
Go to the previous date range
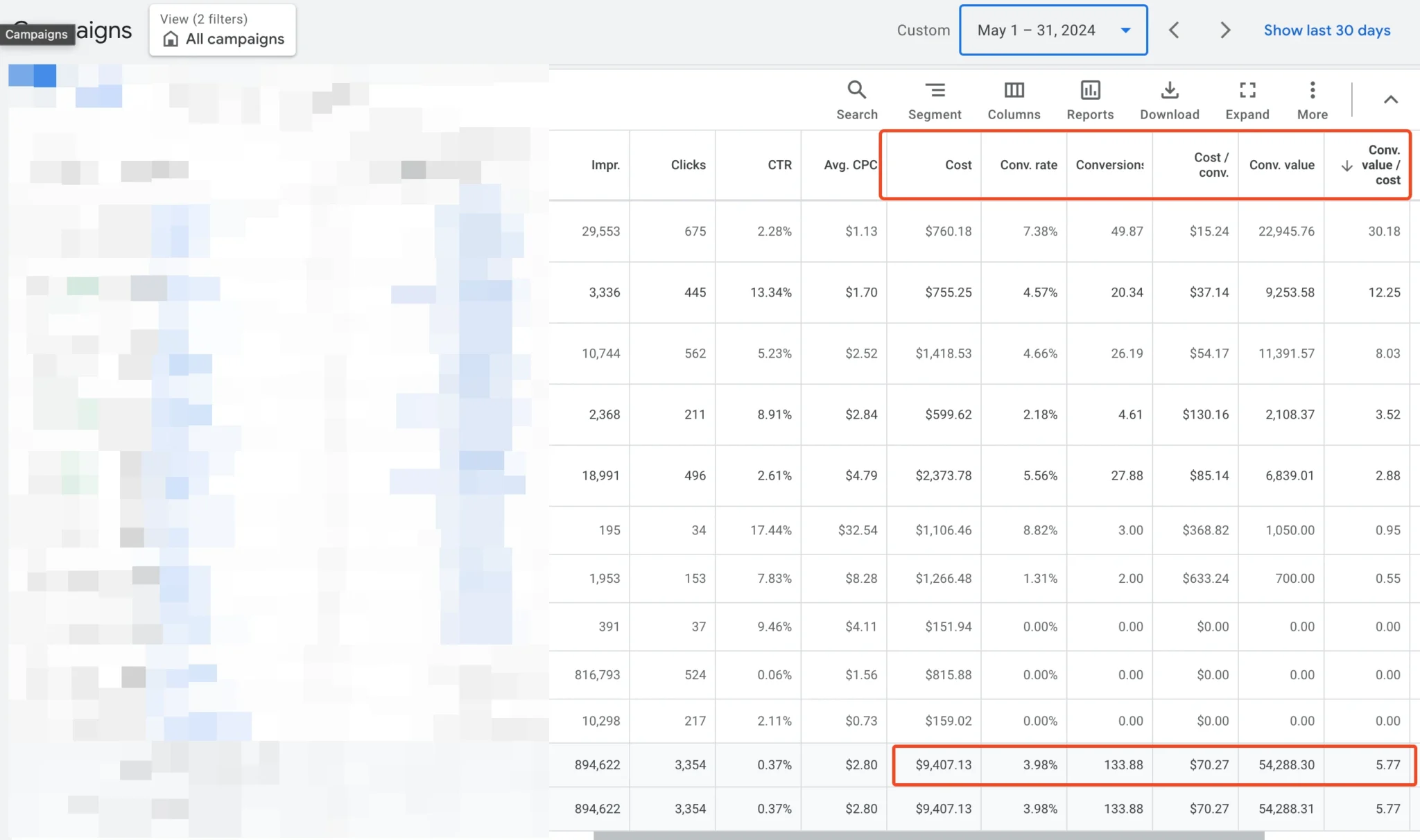(x=1174, y=30)
